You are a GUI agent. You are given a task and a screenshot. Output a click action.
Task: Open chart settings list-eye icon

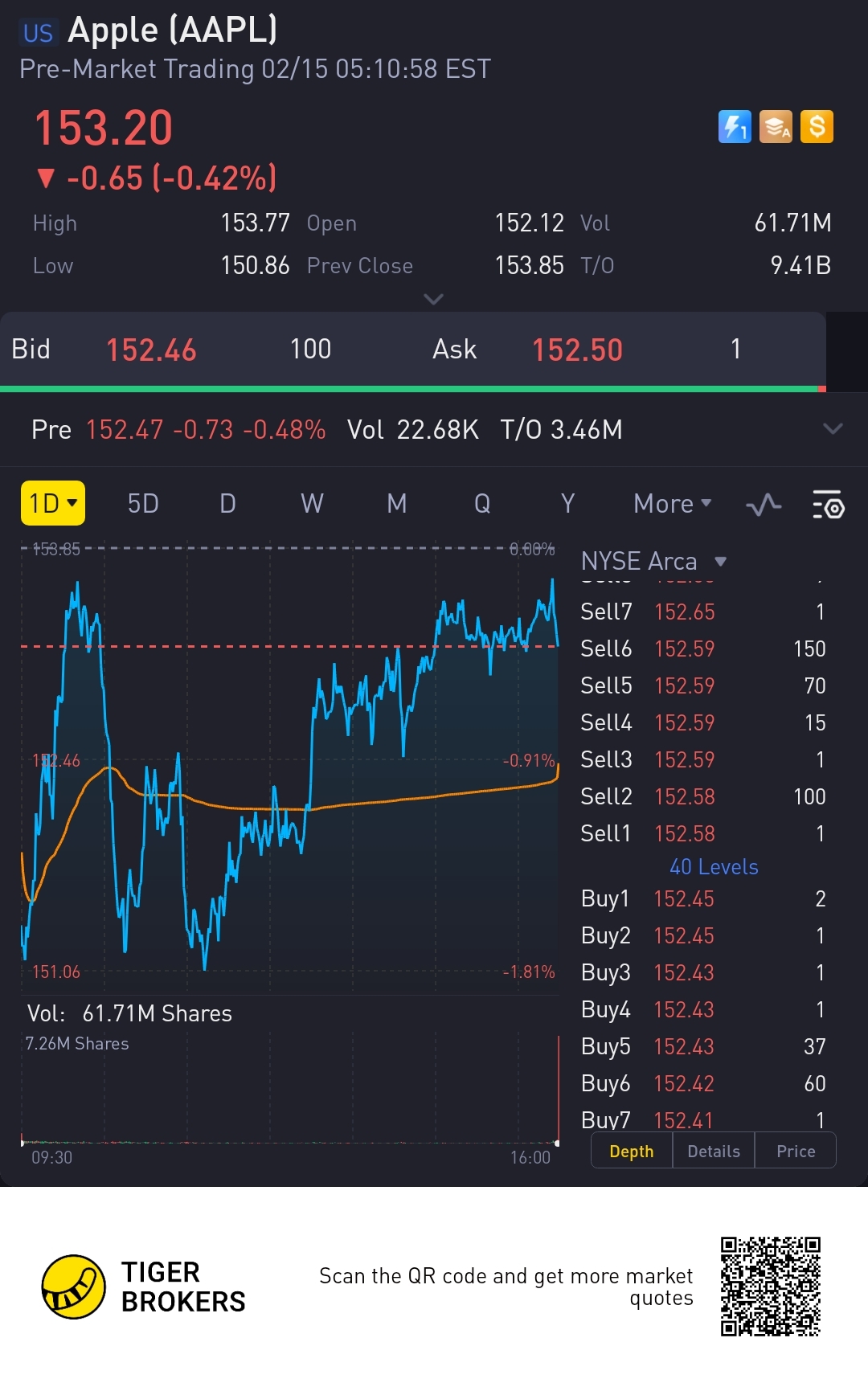828,505
